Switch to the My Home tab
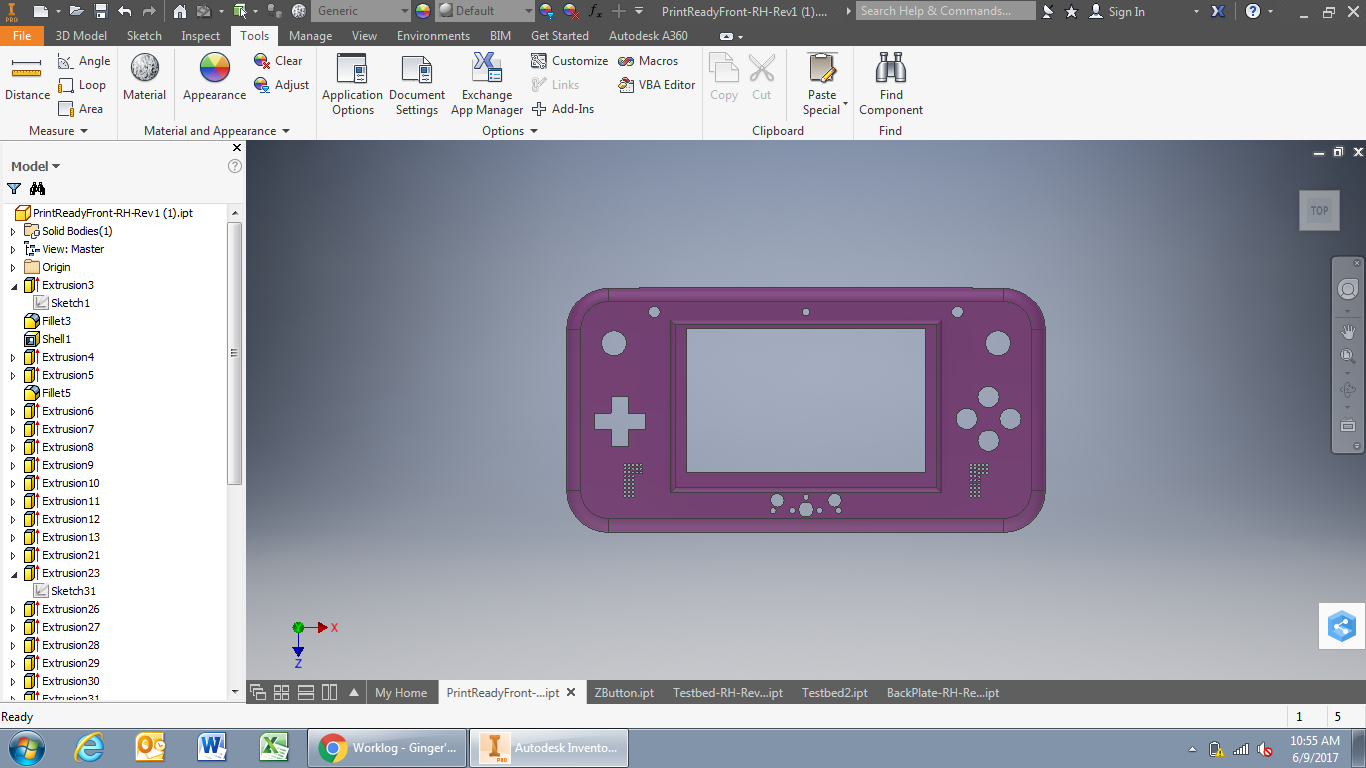Viewport: 1366px width, 768px height. (401, 692)
